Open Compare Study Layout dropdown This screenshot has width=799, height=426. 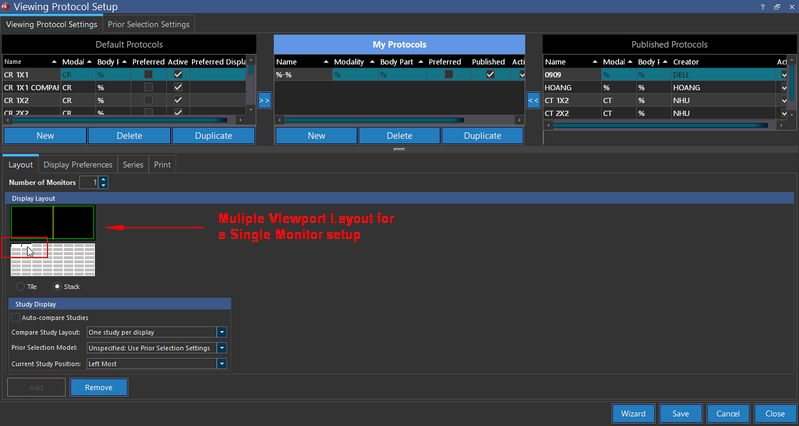[222, 332]
